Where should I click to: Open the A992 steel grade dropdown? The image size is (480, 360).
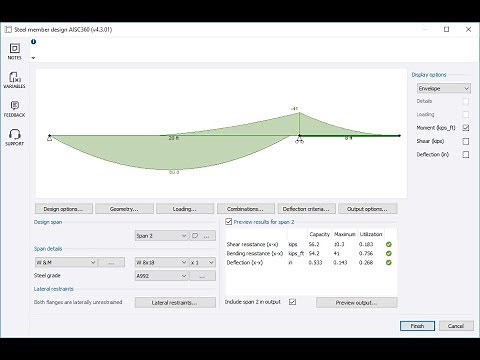(161, 276)
